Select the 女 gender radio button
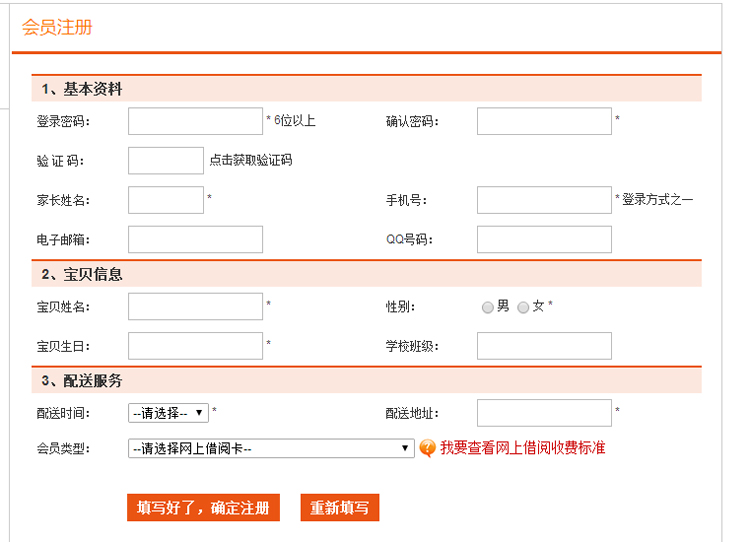Viewport: 750px width, 542px height. click(x=523, y=307)
